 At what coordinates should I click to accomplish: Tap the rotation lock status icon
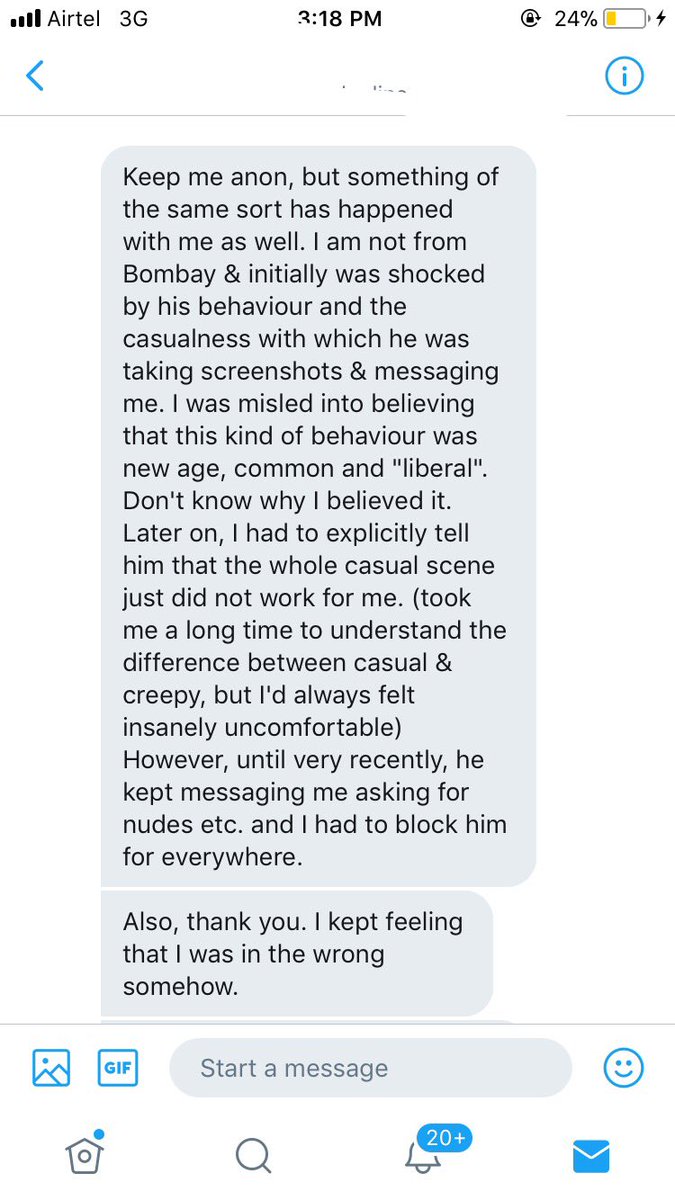pos(530,18)
